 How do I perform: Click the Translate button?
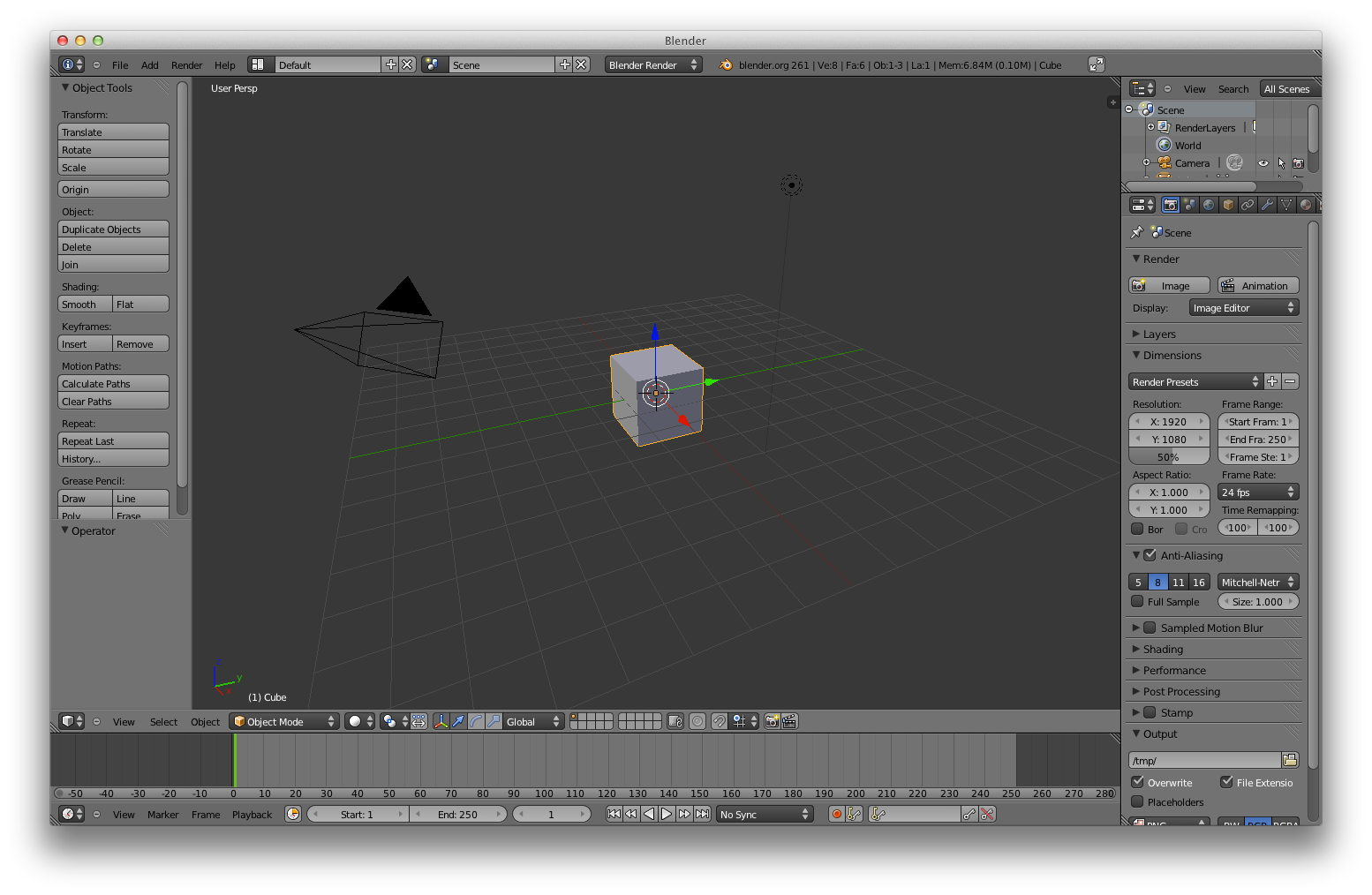point(113,132)
